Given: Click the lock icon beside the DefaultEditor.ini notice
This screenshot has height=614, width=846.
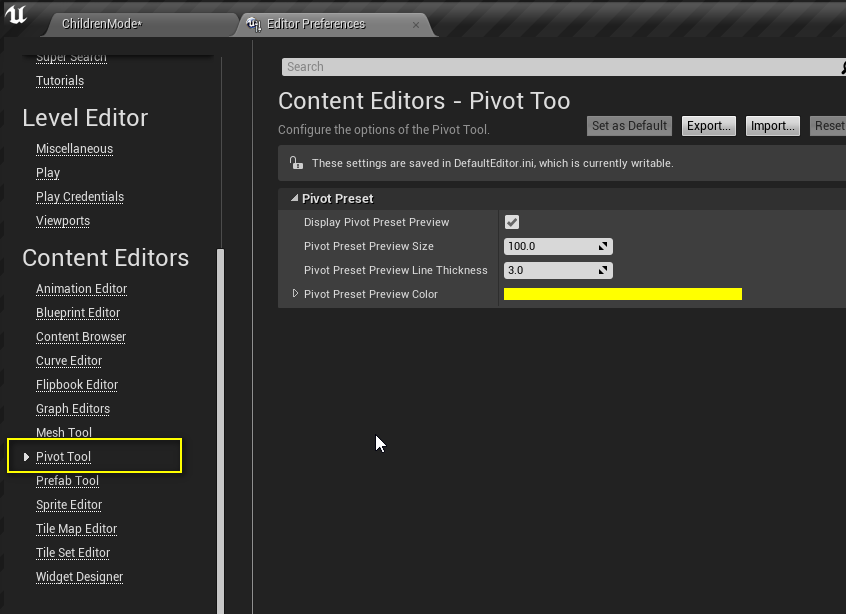Looking at the screenshot, I should [296, 162].
